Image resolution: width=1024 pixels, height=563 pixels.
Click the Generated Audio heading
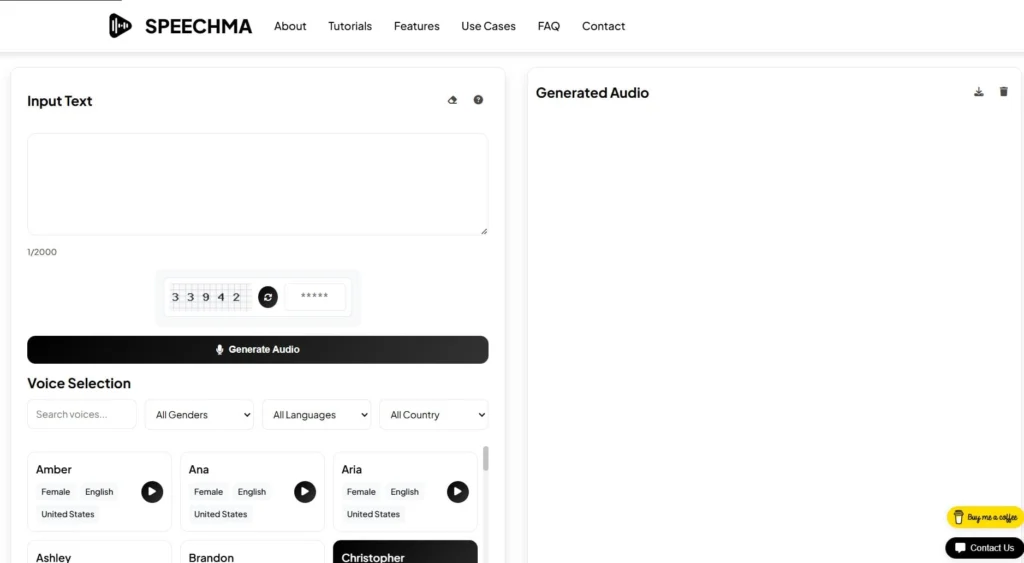592,93
